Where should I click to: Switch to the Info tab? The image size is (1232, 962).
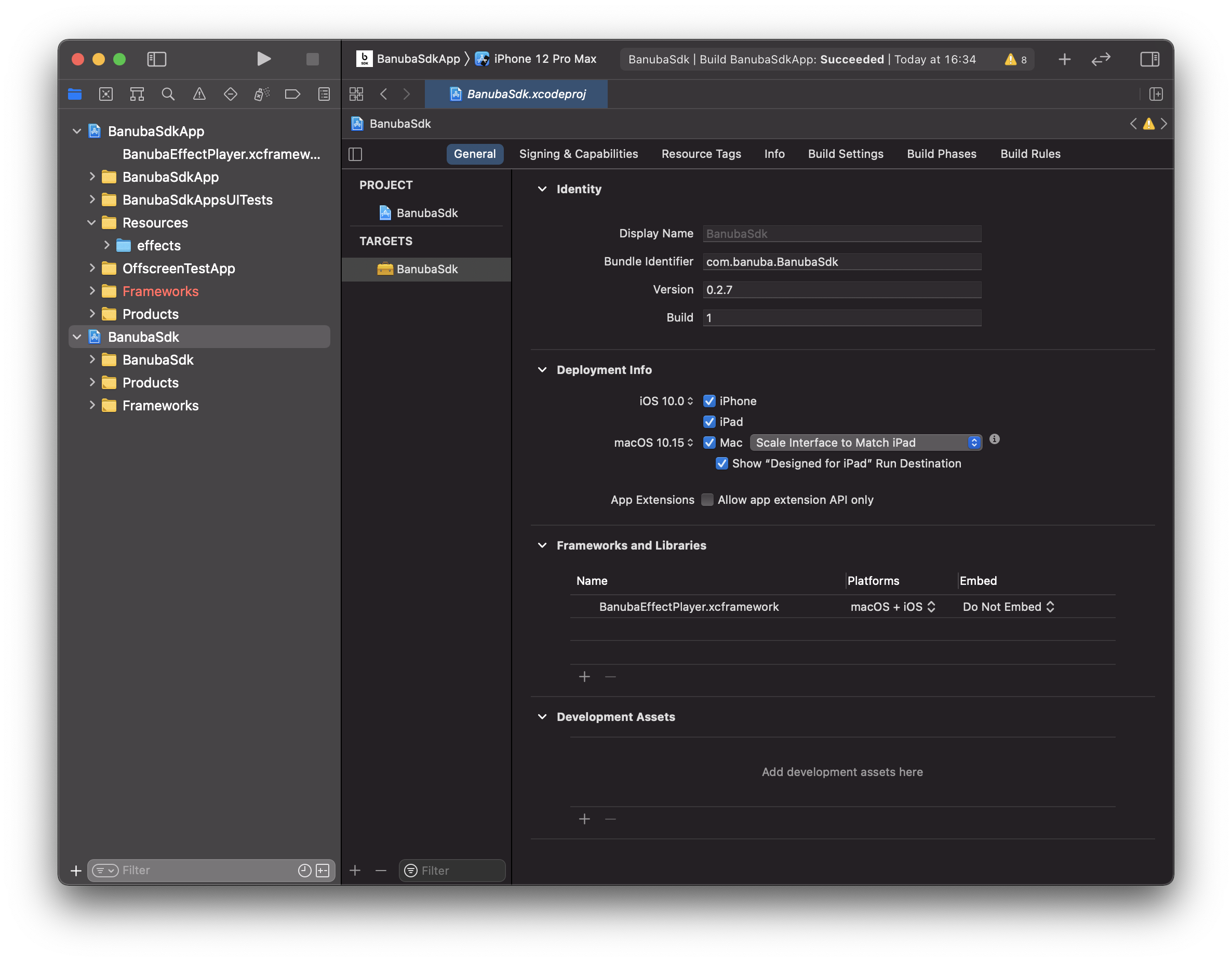click(x=774, y=154)
